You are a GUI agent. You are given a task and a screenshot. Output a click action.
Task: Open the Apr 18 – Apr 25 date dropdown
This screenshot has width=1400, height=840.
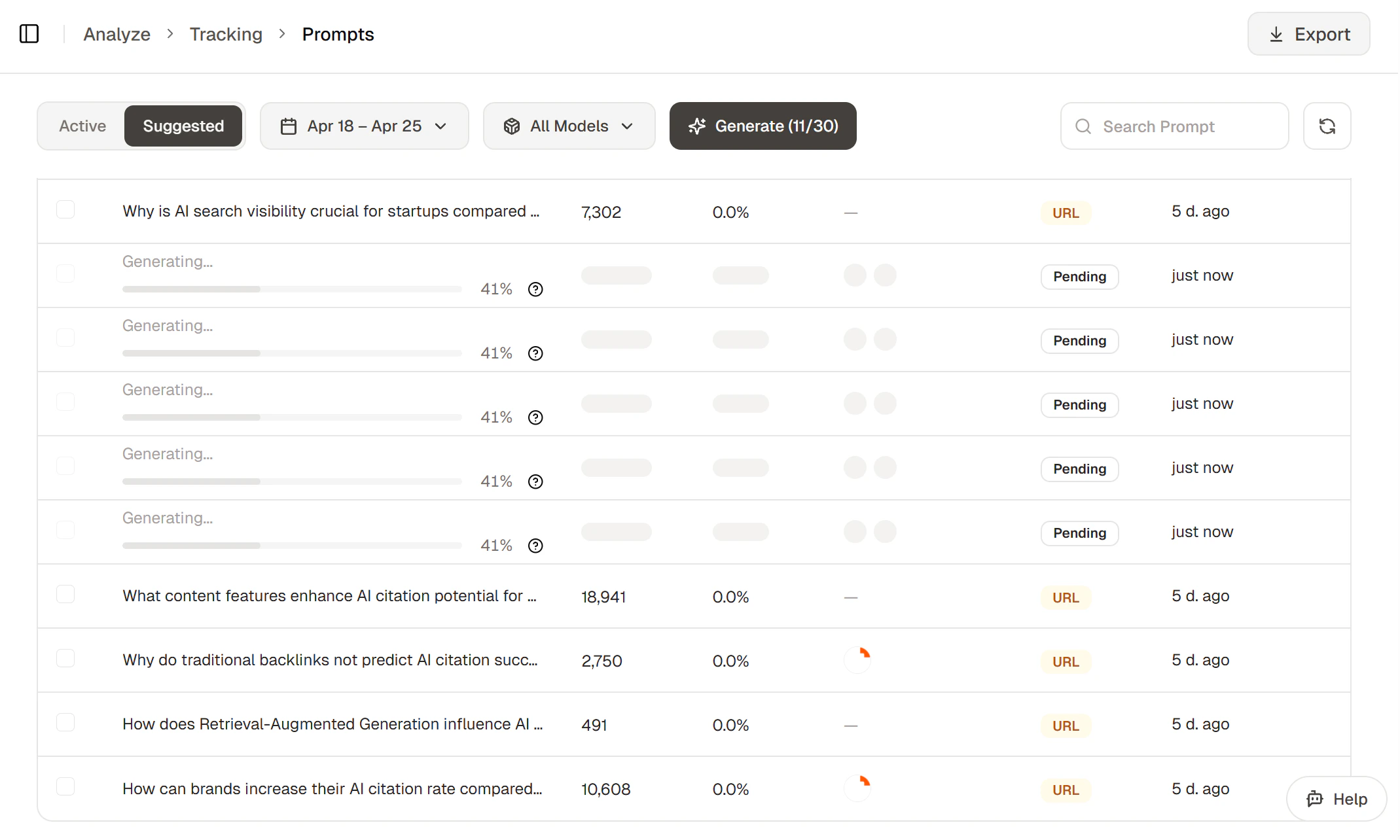click(365, 126)
